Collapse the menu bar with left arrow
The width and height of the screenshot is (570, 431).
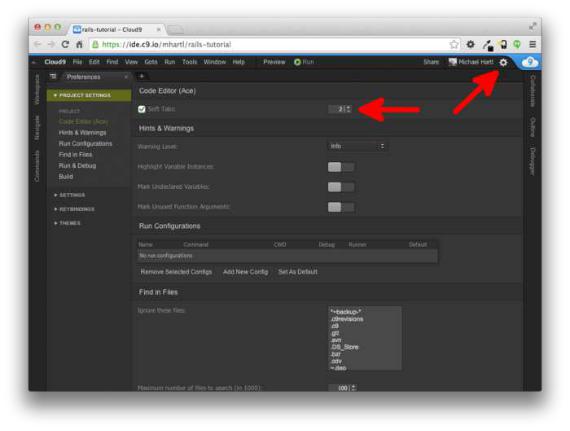click(34, 63)
